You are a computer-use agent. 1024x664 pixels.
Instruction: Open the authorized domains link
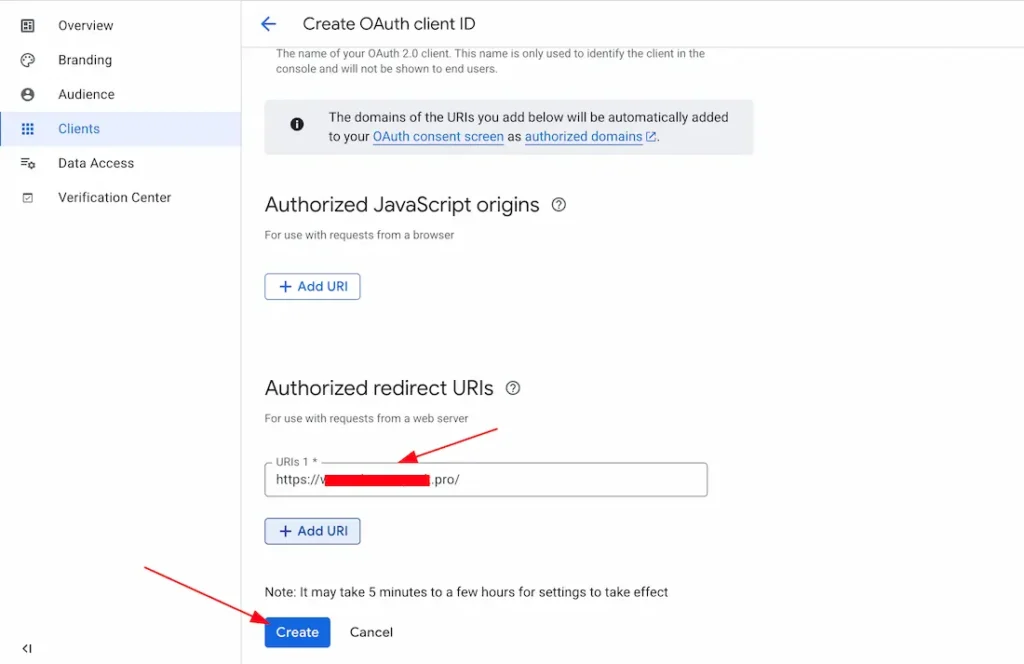point(584,137)
